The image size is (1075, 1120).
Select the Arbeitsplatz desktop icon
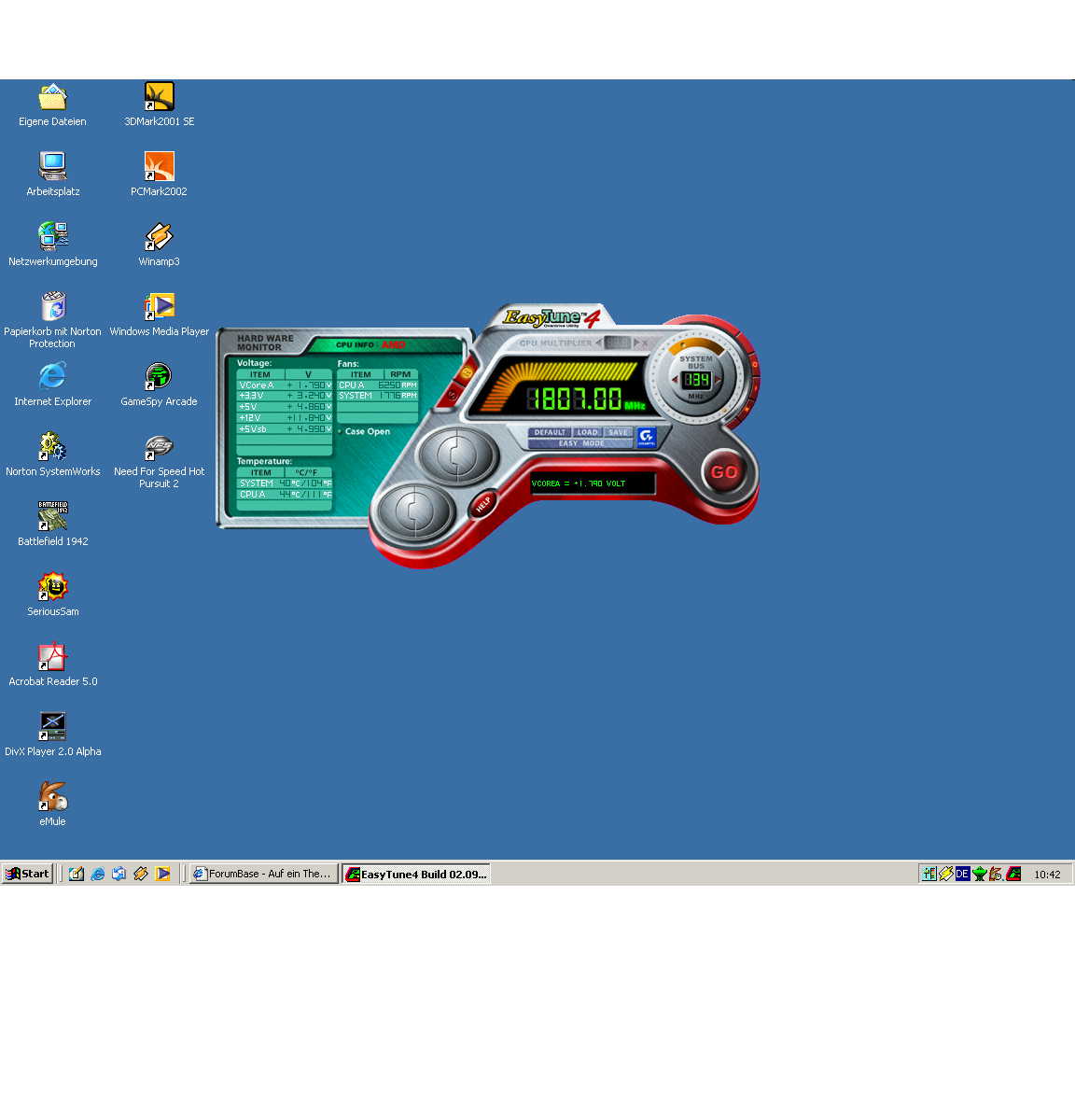pyautogui.click(x=52, y=175)
